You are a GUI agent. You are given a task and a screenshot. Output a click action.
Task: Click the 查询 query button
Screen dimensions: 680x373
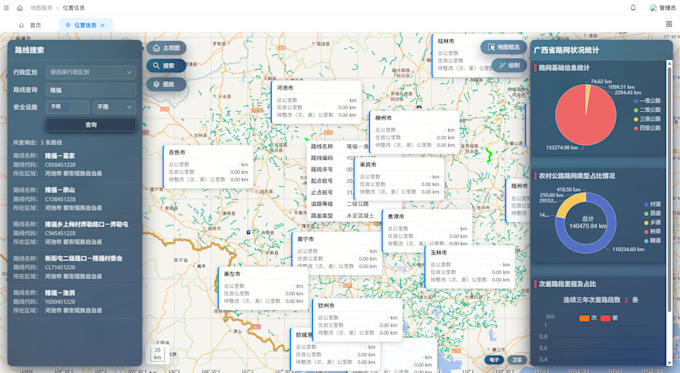91,125
